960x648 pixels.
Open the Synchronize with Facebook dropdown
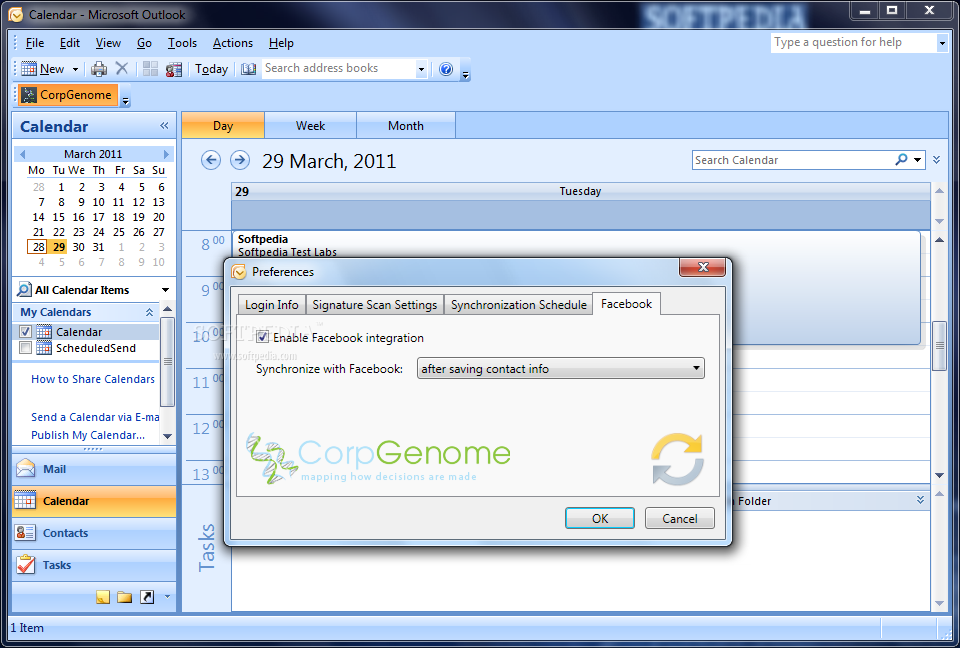pyautogui.click(x=560, y=368)
